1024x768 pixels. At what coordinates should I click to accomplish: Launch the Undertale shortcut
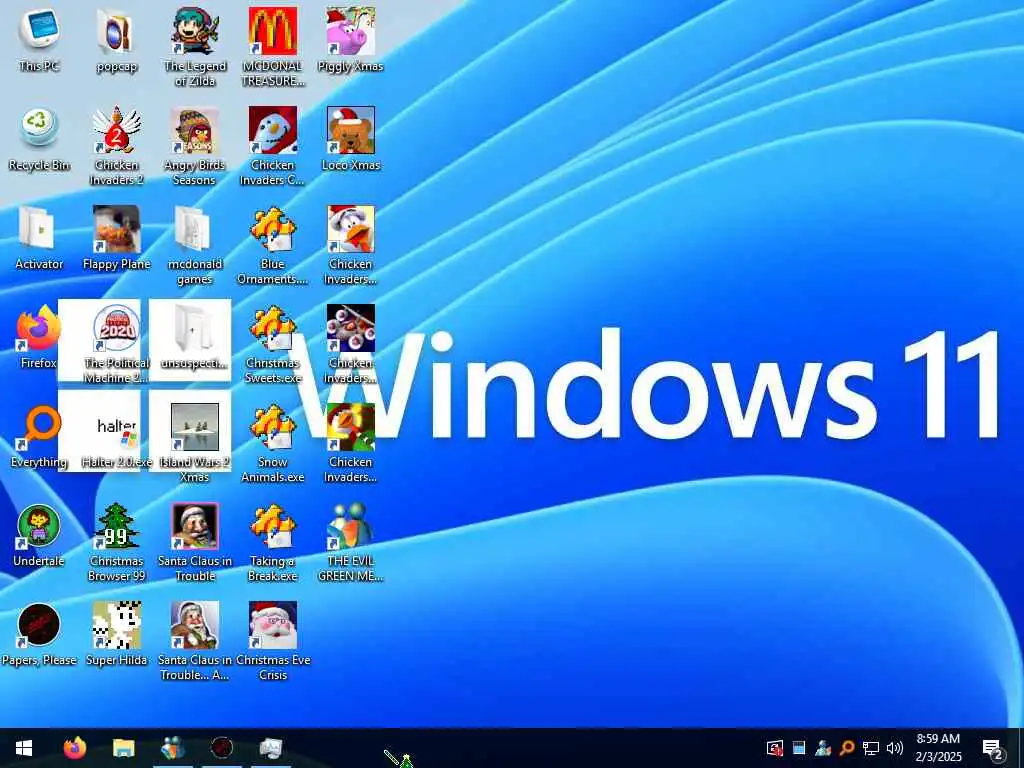click(x=38, y=526)
